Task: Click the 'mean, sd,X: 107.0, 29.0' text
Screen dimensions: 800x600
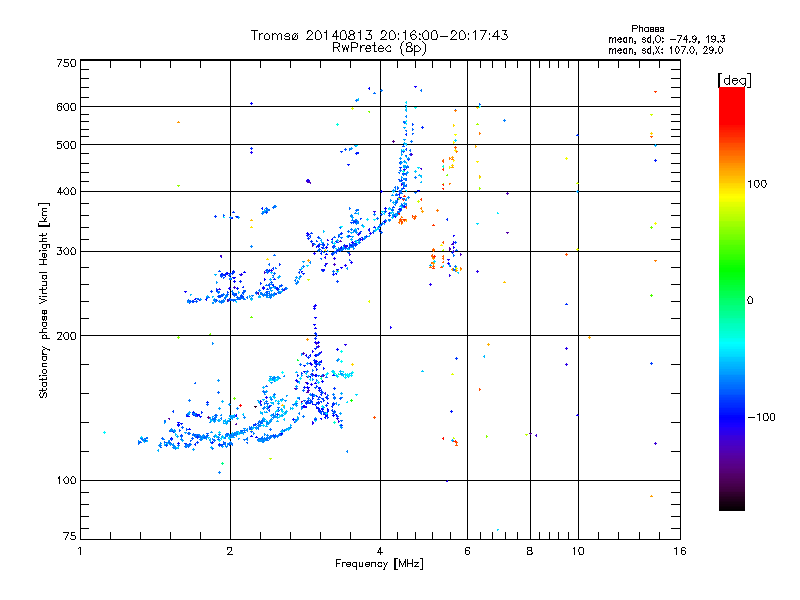Action: pos(665,50)
